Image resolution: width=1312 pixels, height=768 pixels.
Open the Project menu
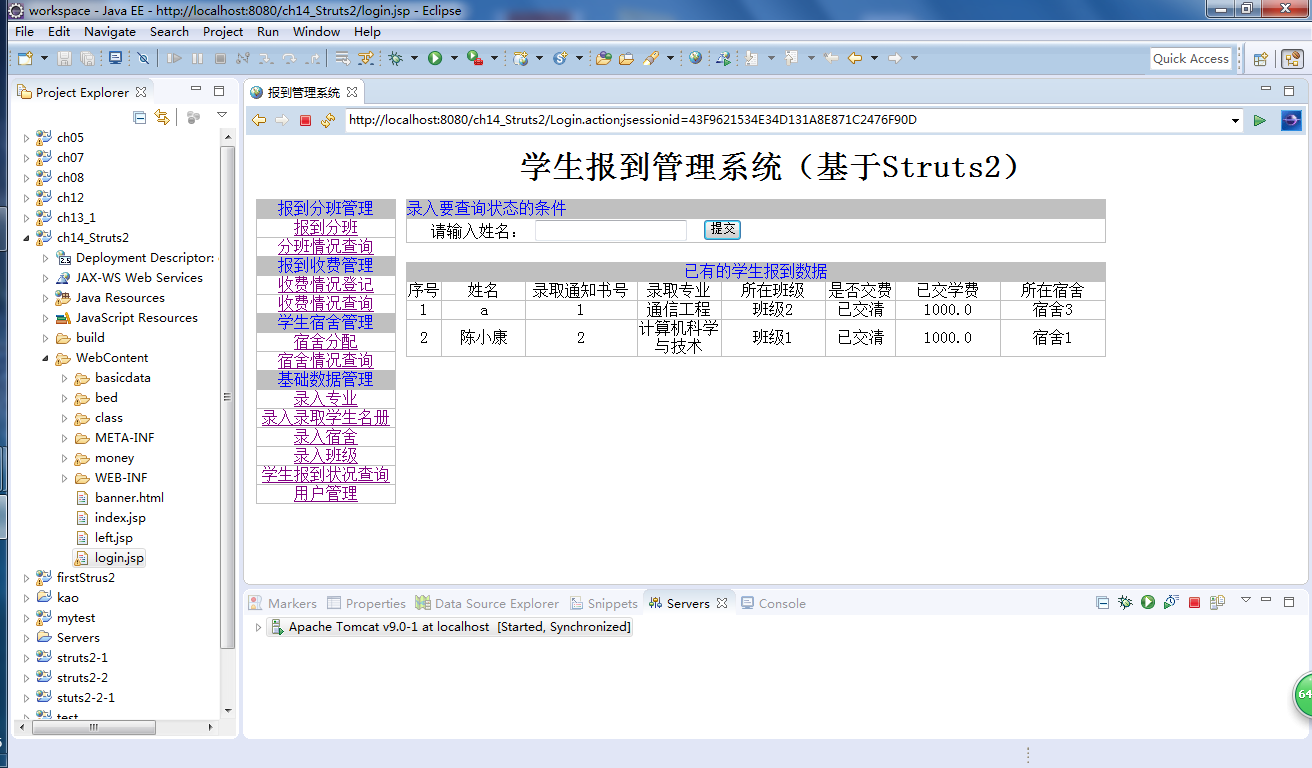click(x=223, y=31)
